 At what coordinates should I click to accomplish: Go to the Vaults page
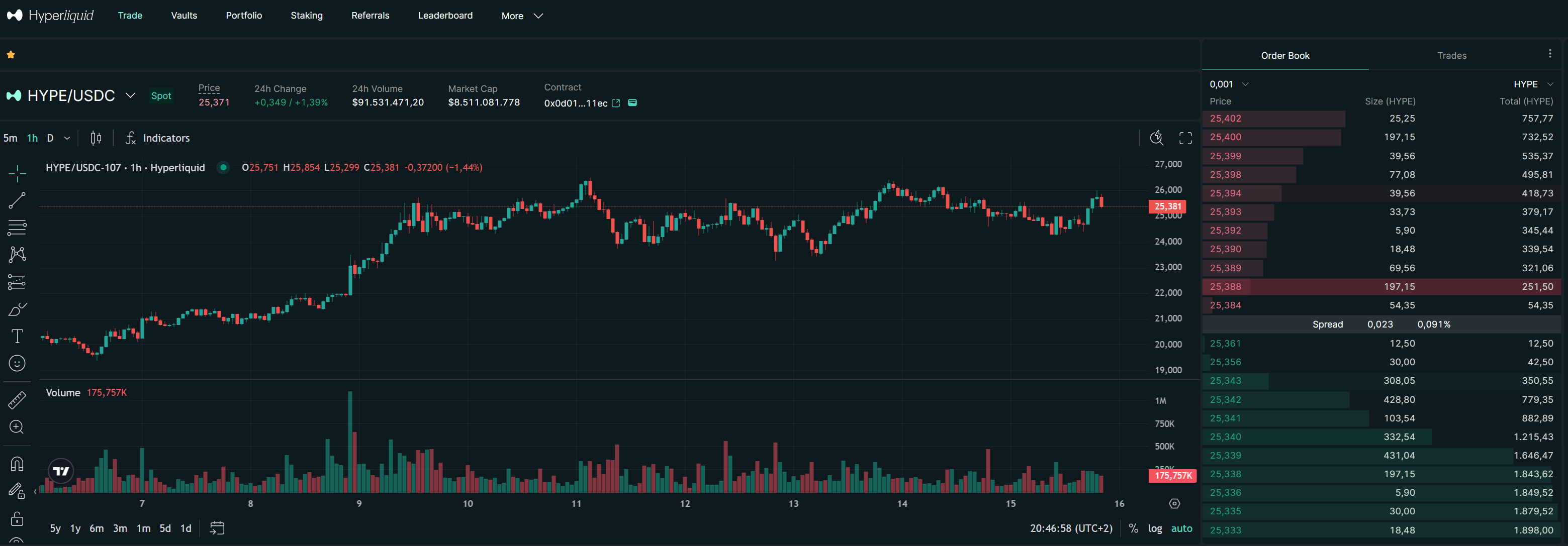(x=184, y=15)
